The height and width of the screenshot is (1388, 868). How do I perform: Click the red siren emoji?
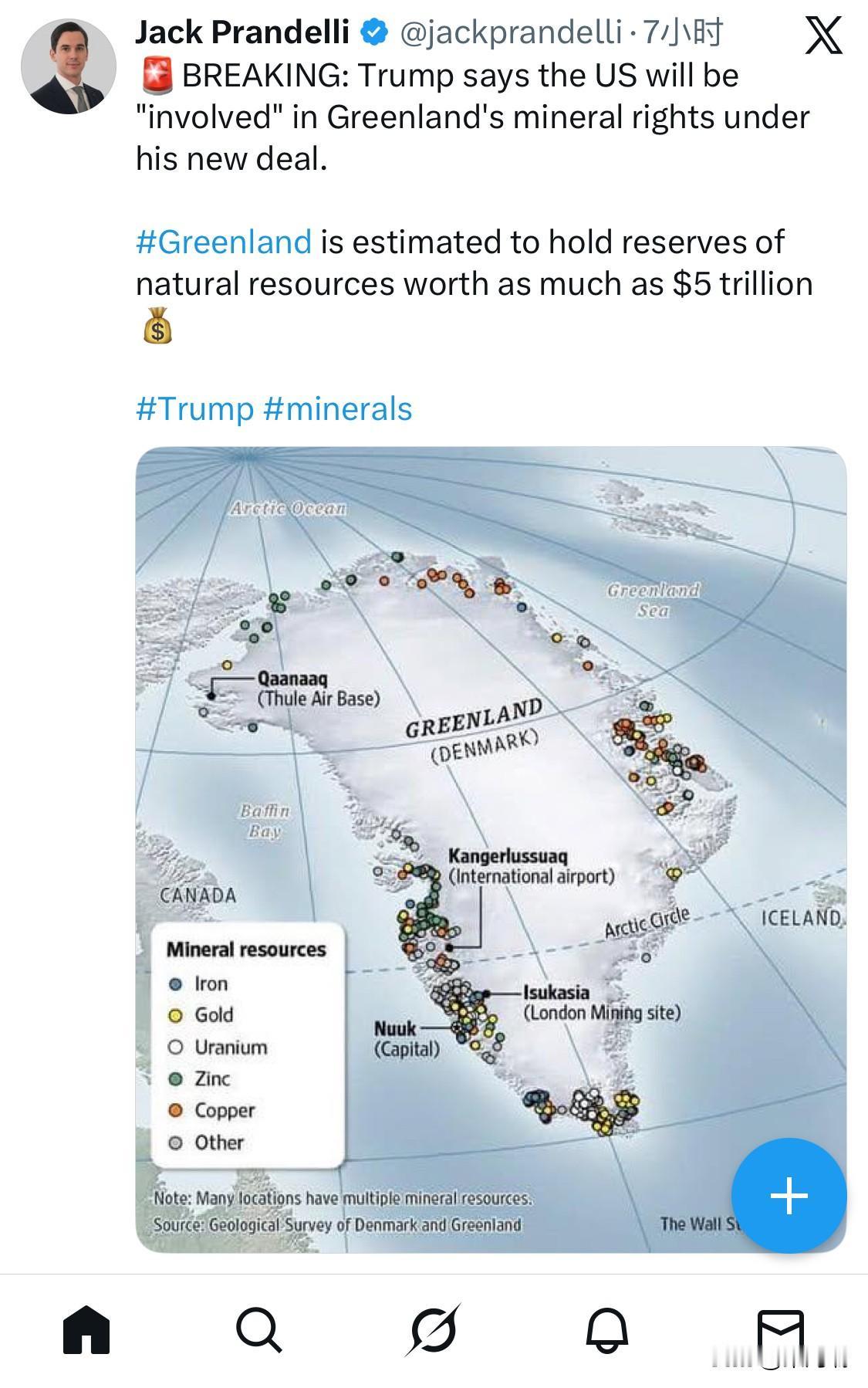pos(157,76)
